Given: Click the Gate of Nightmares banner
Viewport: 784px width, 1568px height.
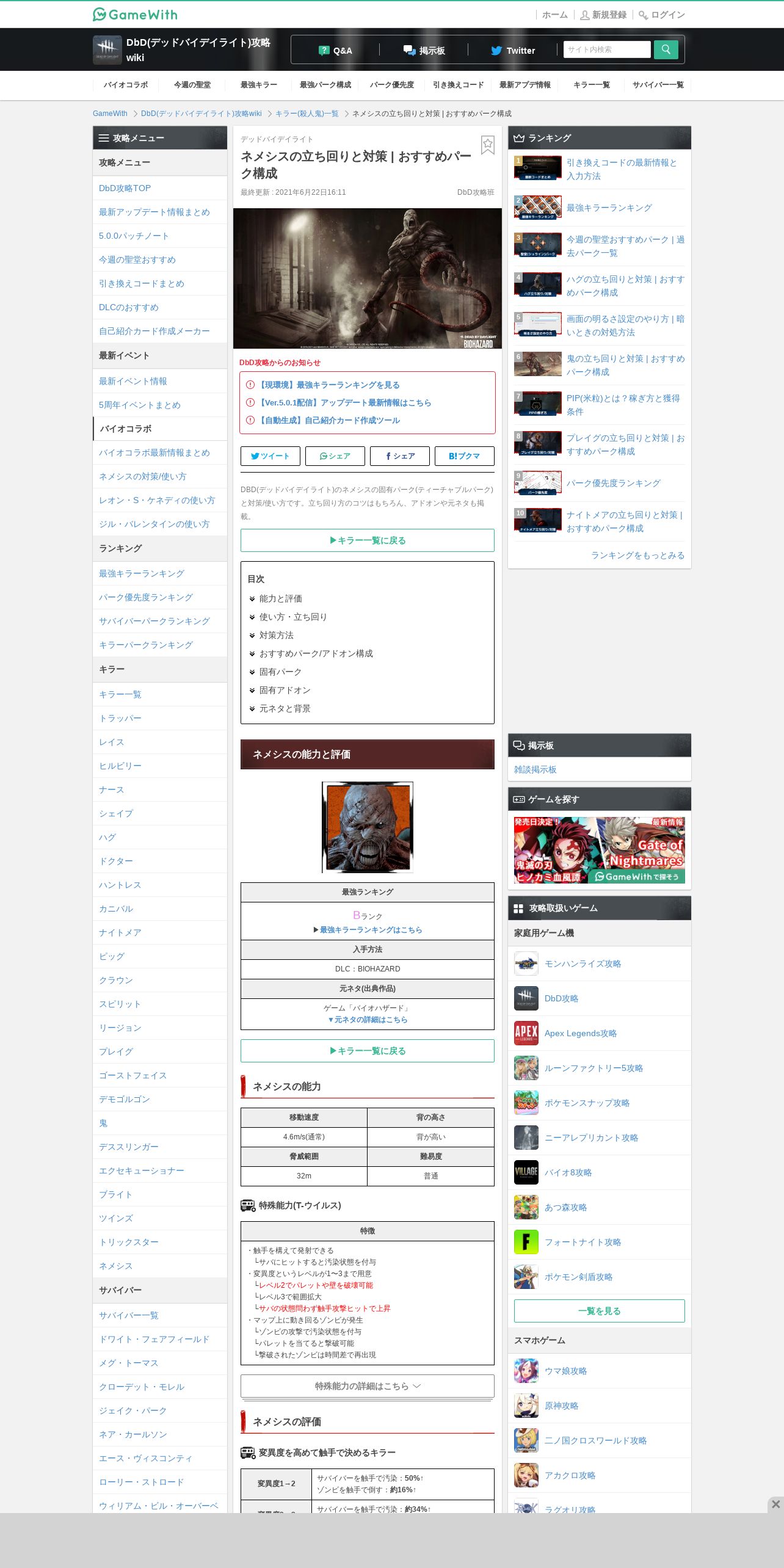Looking at the screenshot, I should [x=600, y=850].
